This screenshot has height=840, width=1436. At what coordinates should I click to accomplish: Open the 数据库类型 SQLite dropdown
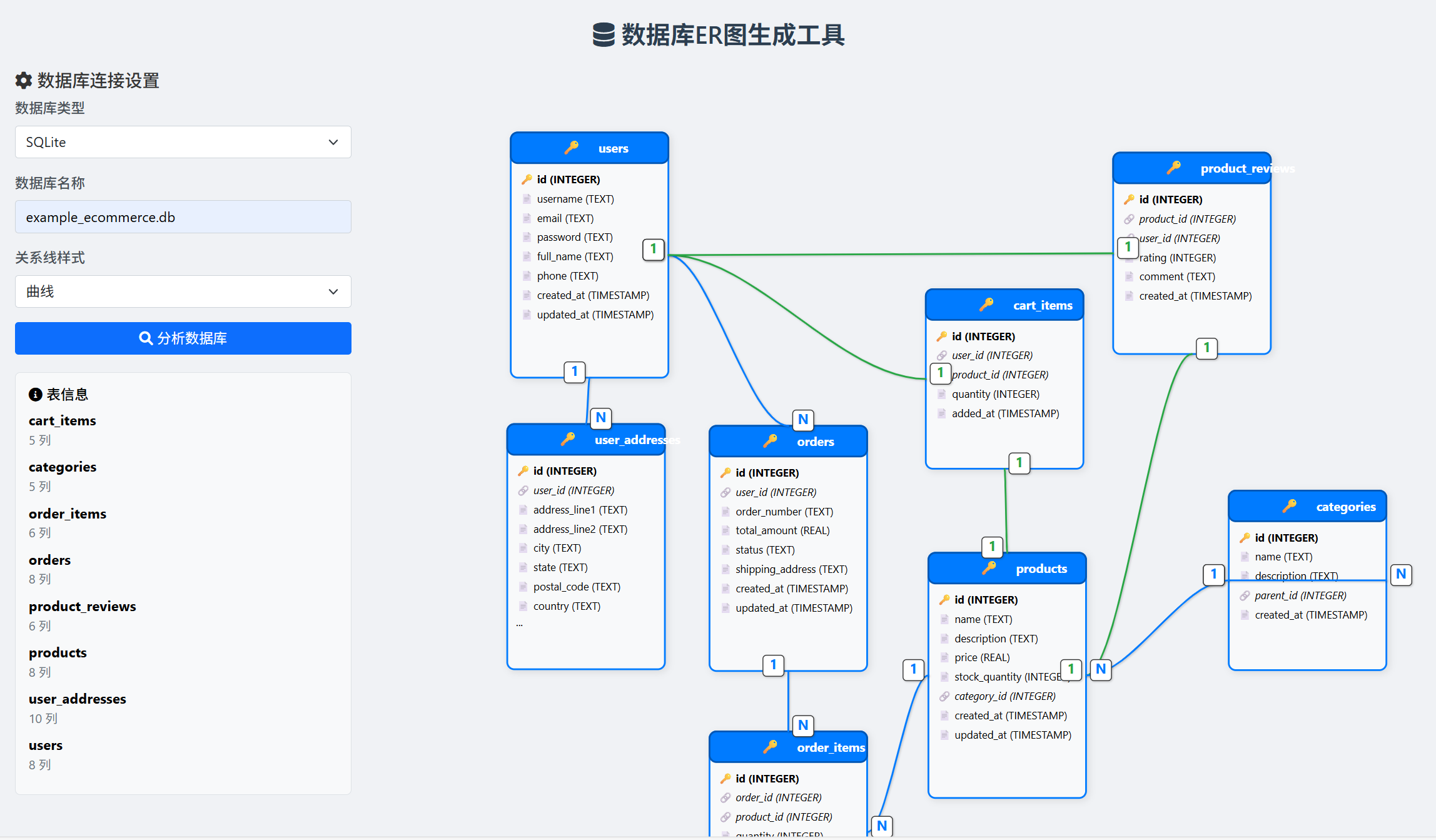click(183, 142)
